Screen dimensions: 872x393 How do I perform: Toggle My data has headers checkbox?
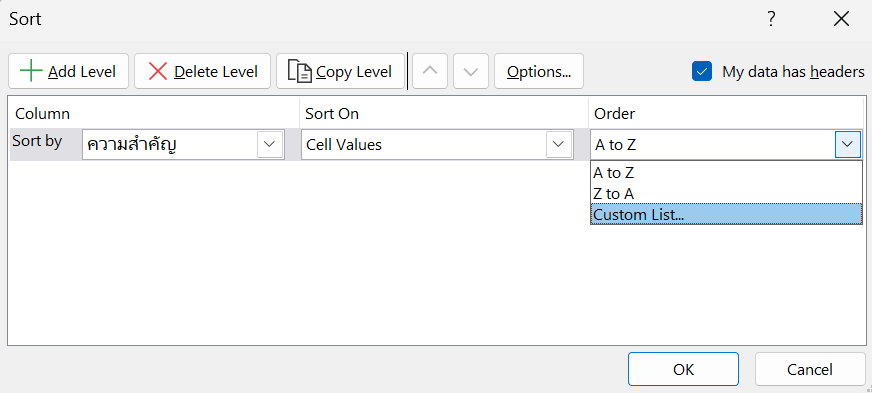[702, 71]
